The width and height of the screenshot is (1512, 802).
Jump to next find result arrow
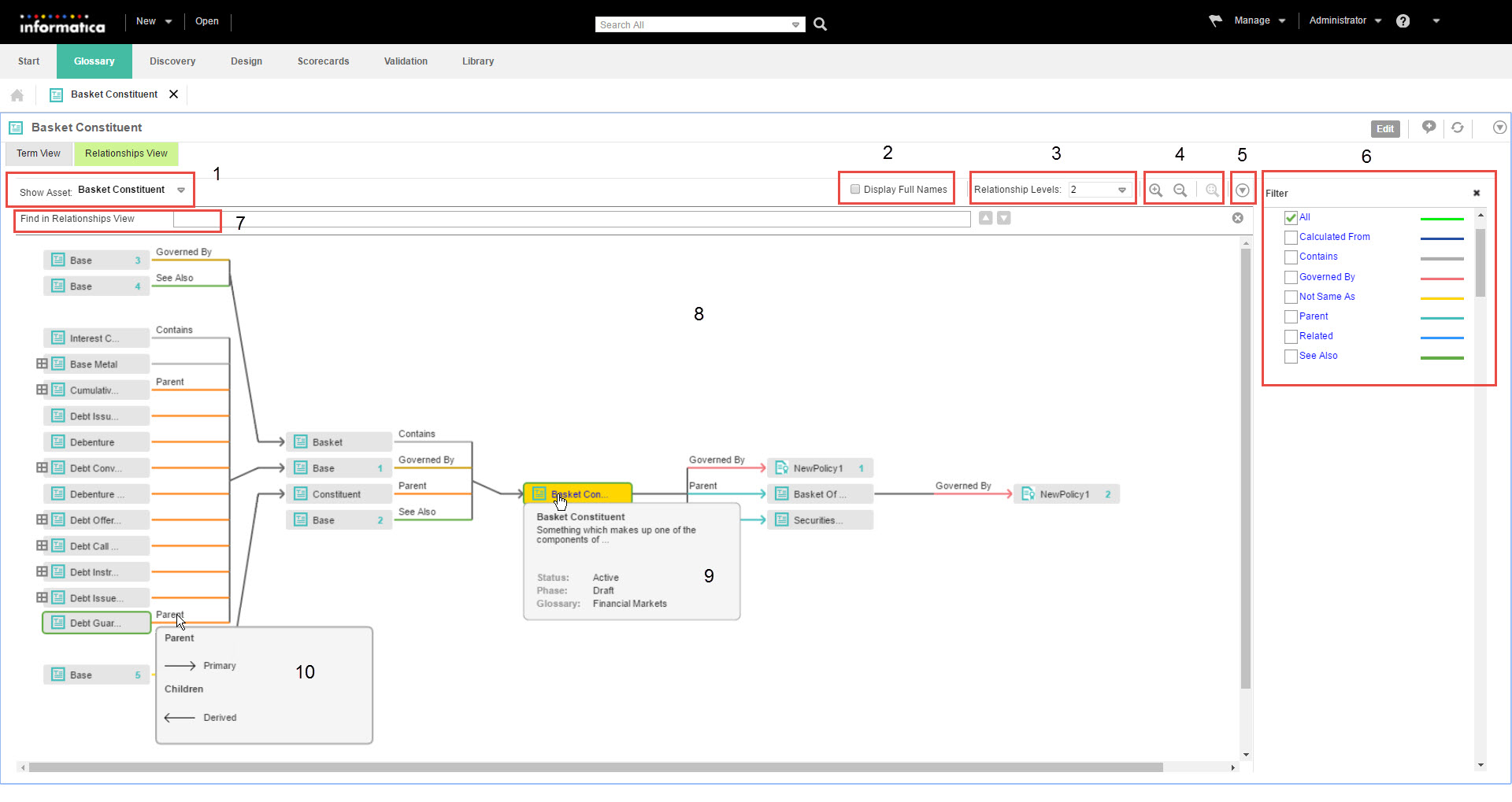[1004, 218]
